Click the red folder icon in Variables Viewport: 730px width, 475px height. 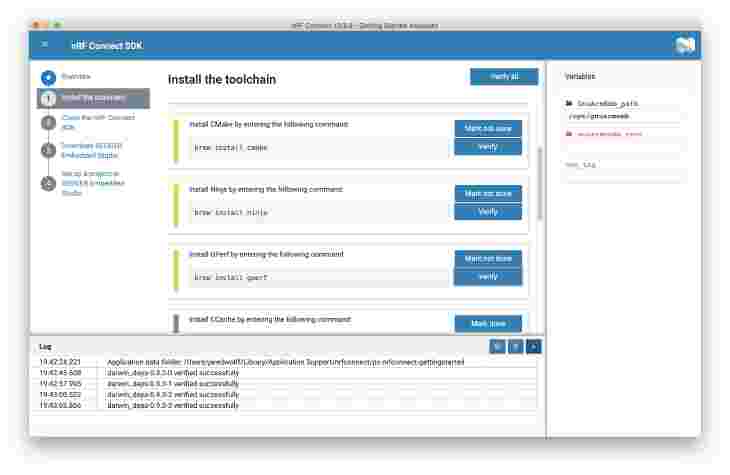pos(569,134)
